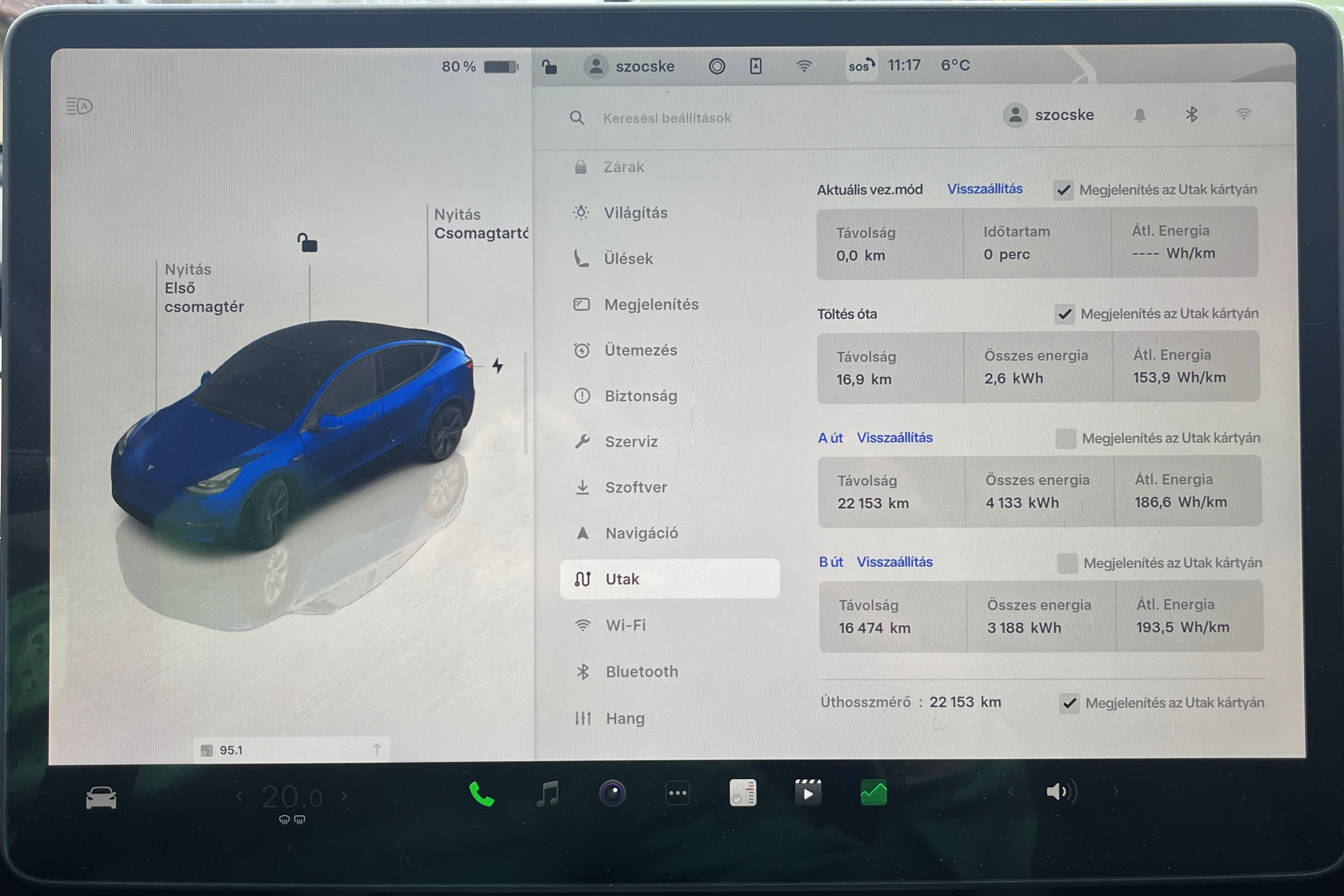Decrease cabin temperature with left chevron
The image size is (1344, 896).
click(x=239, y=796)
